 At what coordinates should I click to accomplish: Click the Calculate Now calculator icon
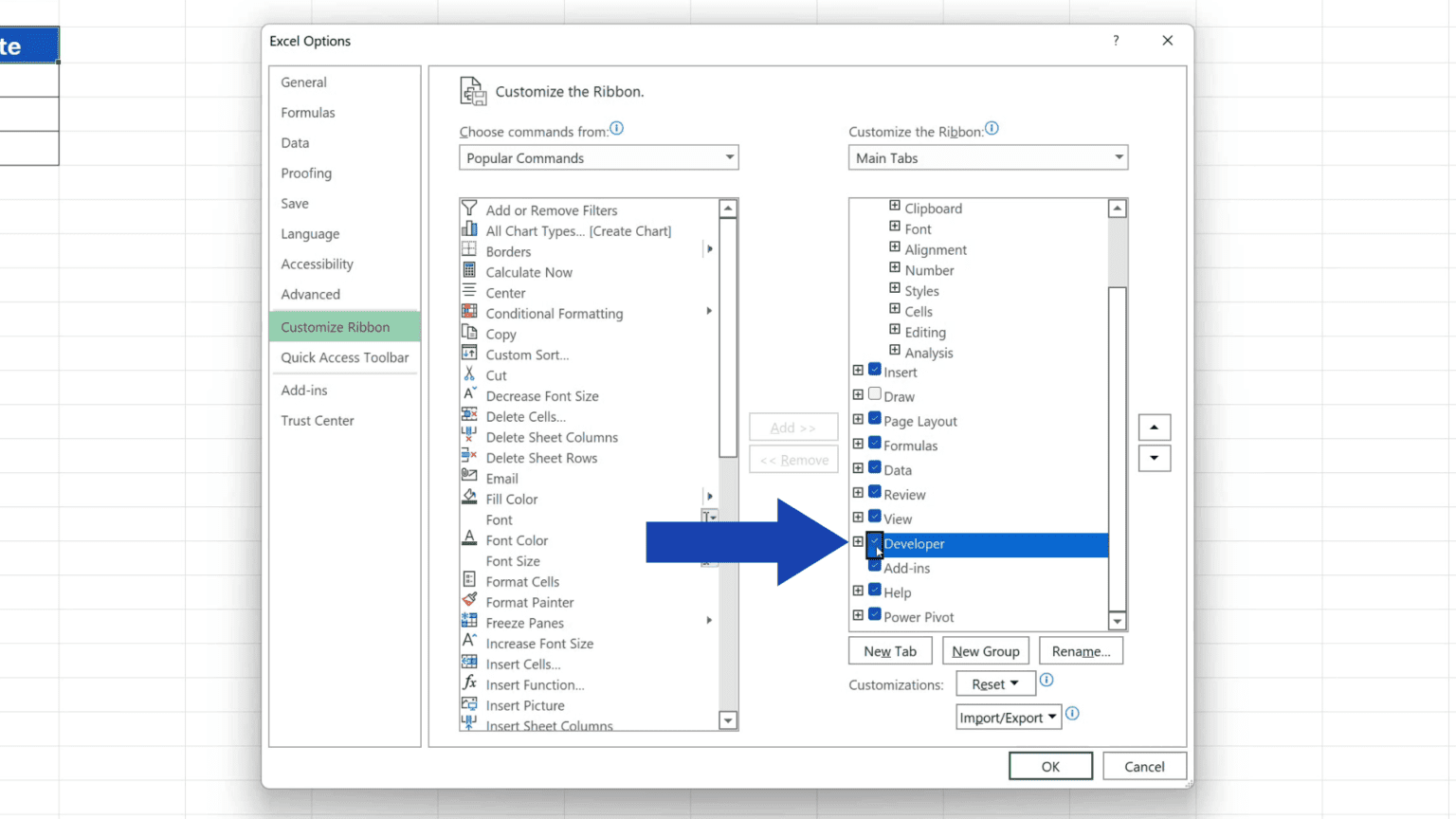tap(469, 271)
